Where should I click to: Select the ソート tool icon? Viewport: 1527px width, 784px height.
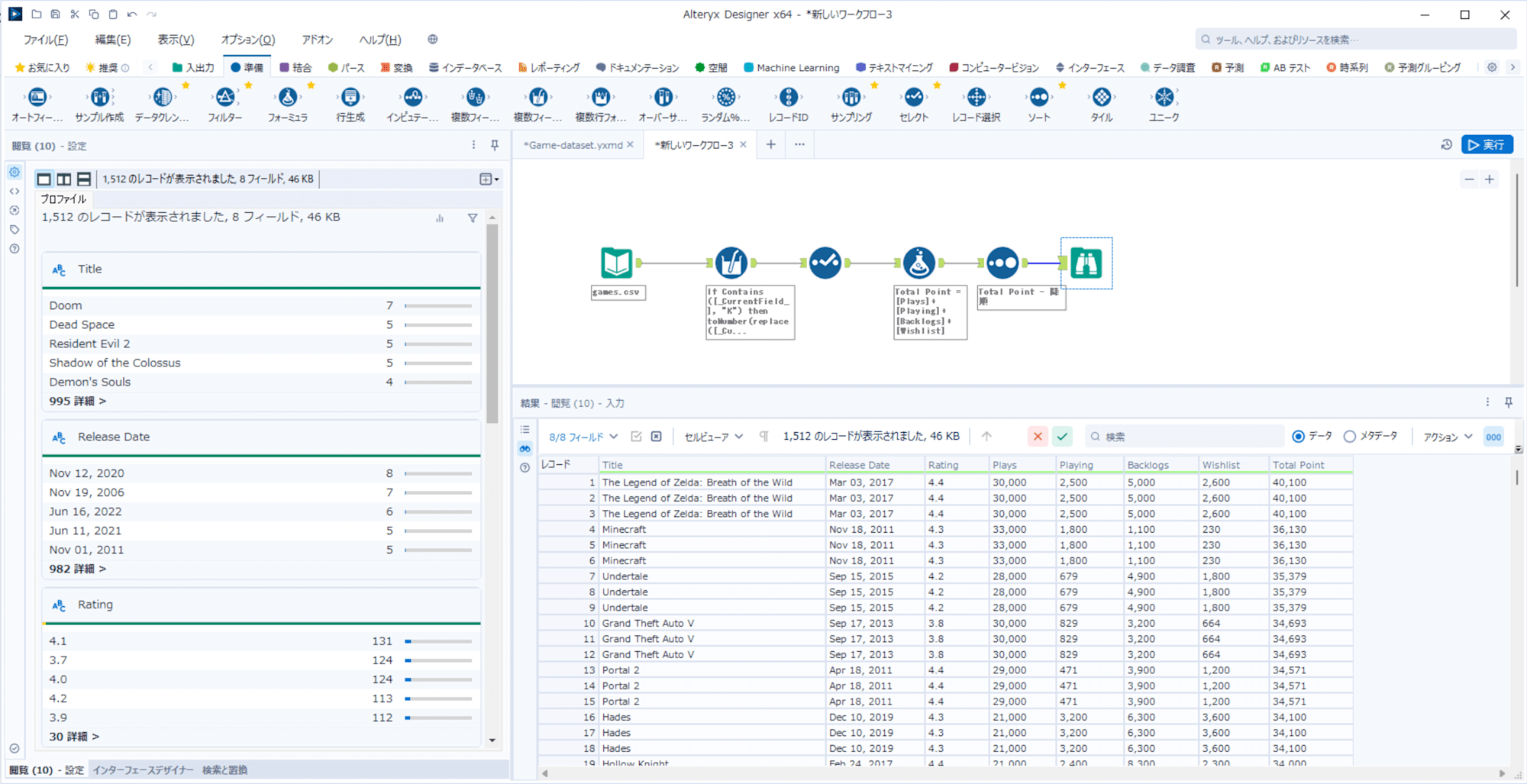pyautogui.click(x=1039, y=97)
